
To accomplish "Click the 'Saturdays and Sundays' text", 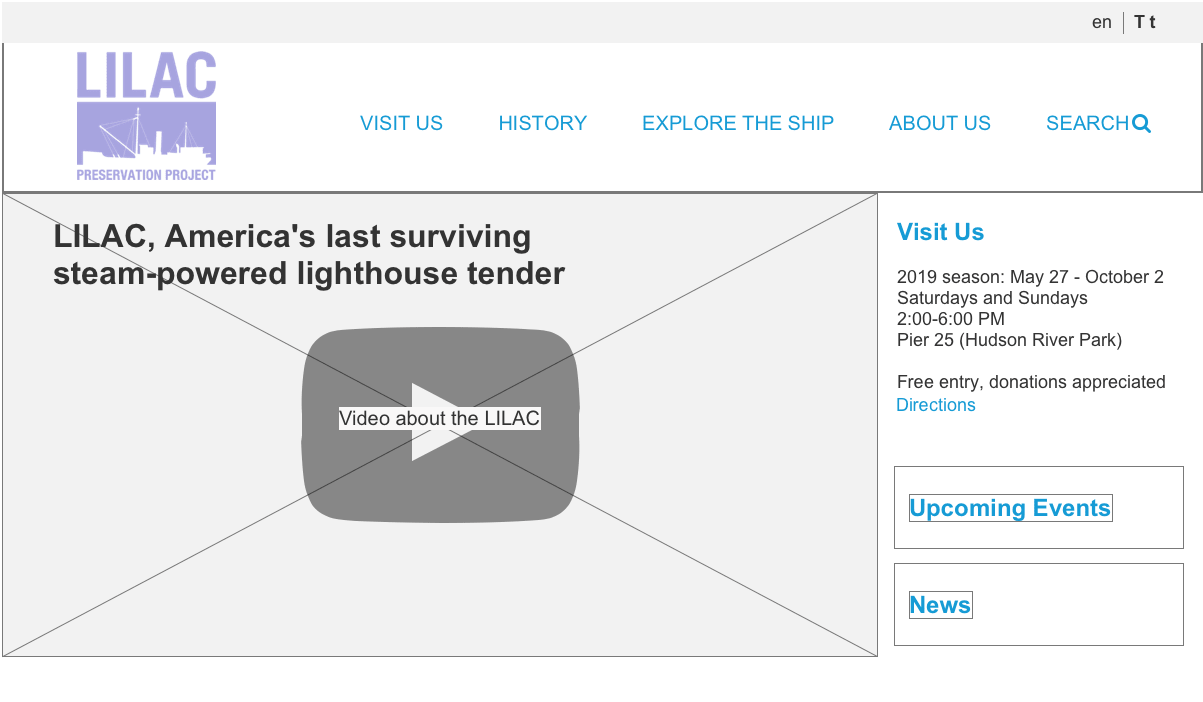I will click(992, 298).
